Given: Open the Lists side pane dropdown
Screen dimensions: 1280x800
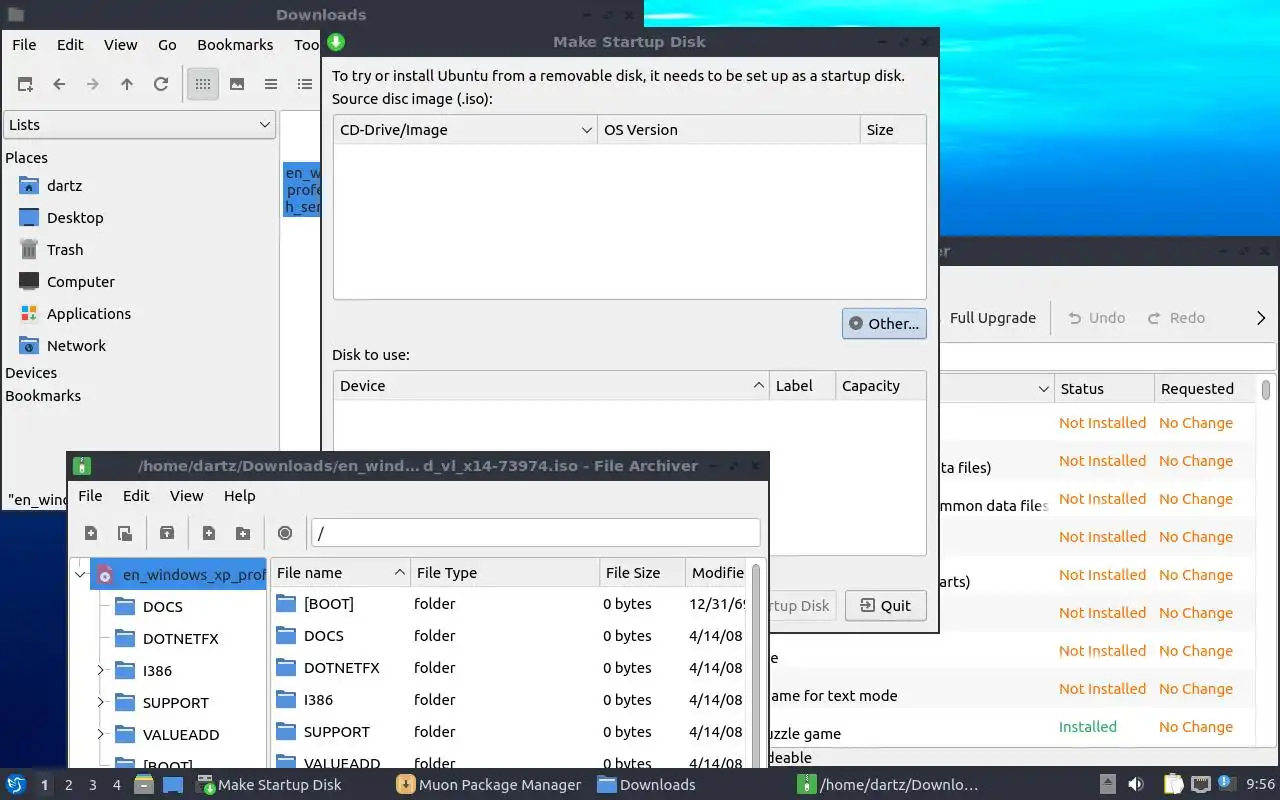Looking at the screenshot, I should pyautogui.click(x=140, y=125).
